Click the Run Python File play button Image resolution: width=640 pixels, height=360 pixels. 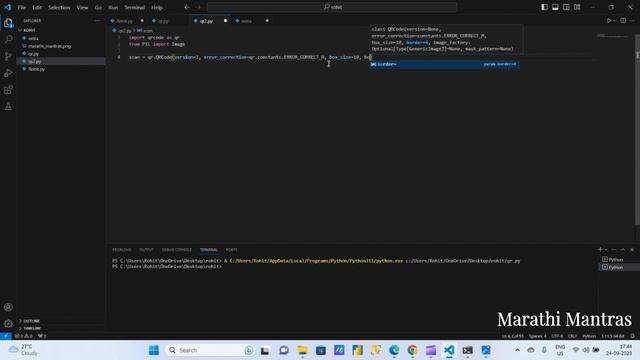coord(609,20)
